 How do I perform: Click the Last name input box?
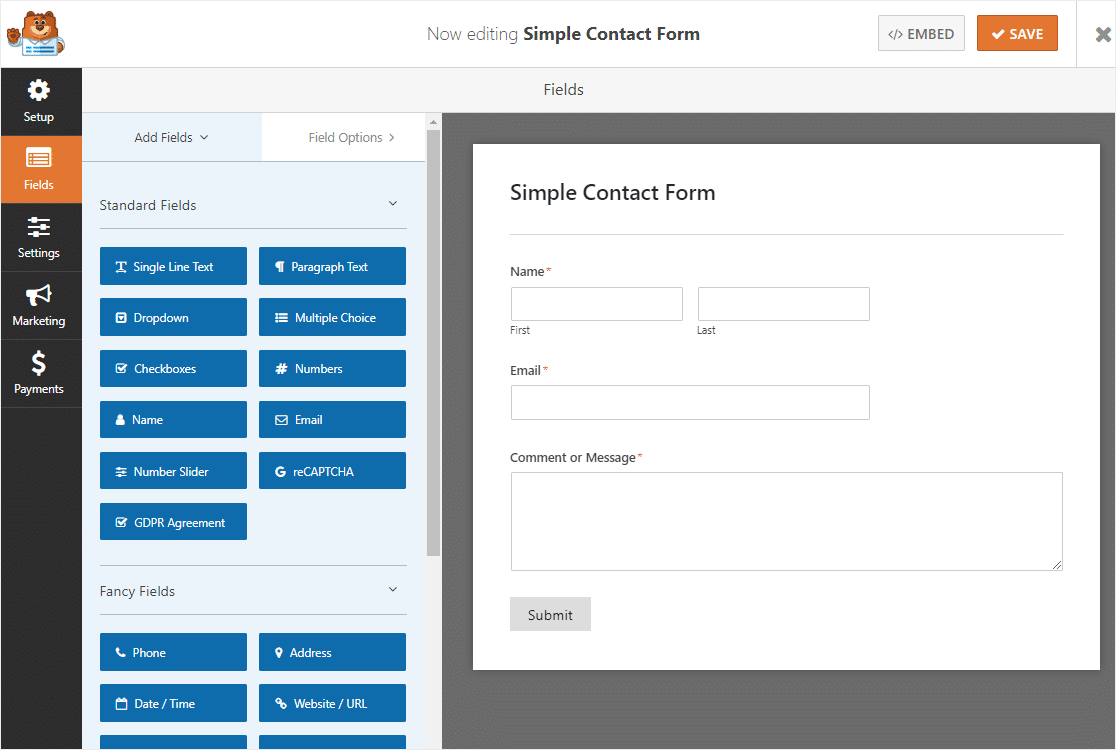(784, 304)
